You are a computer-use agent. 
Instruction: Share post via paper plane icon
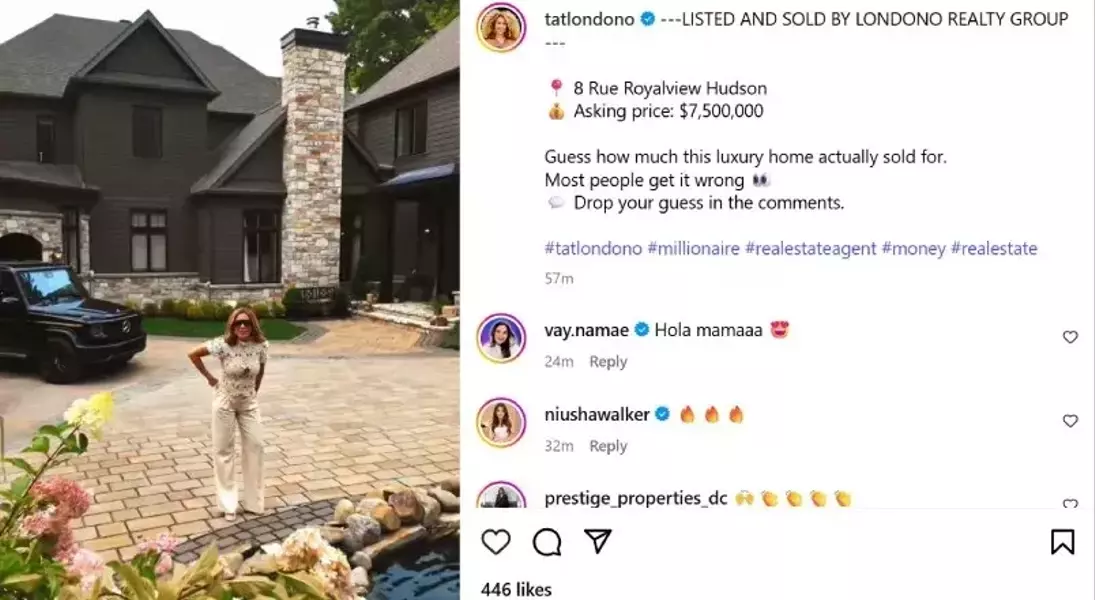[x=598, y=541]
